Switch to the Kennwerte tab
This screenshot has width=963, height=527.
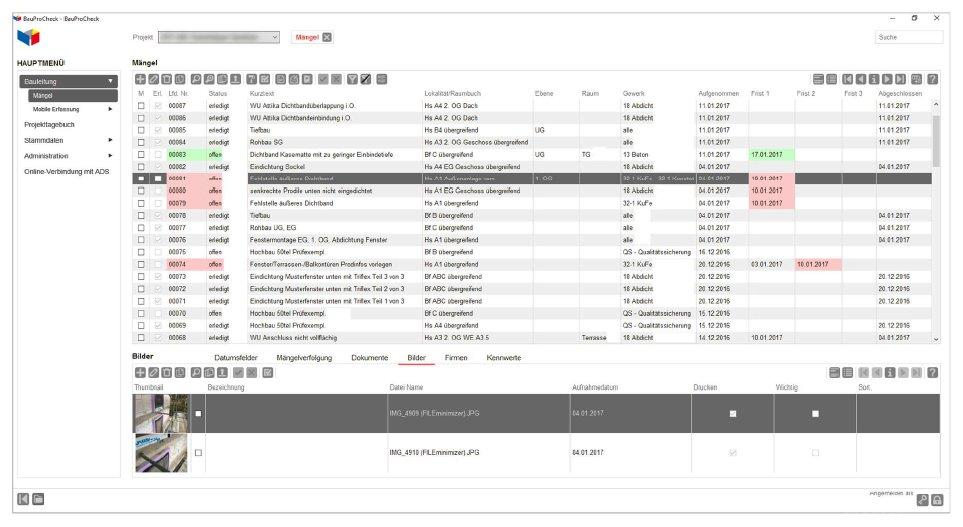pos(504,357)
